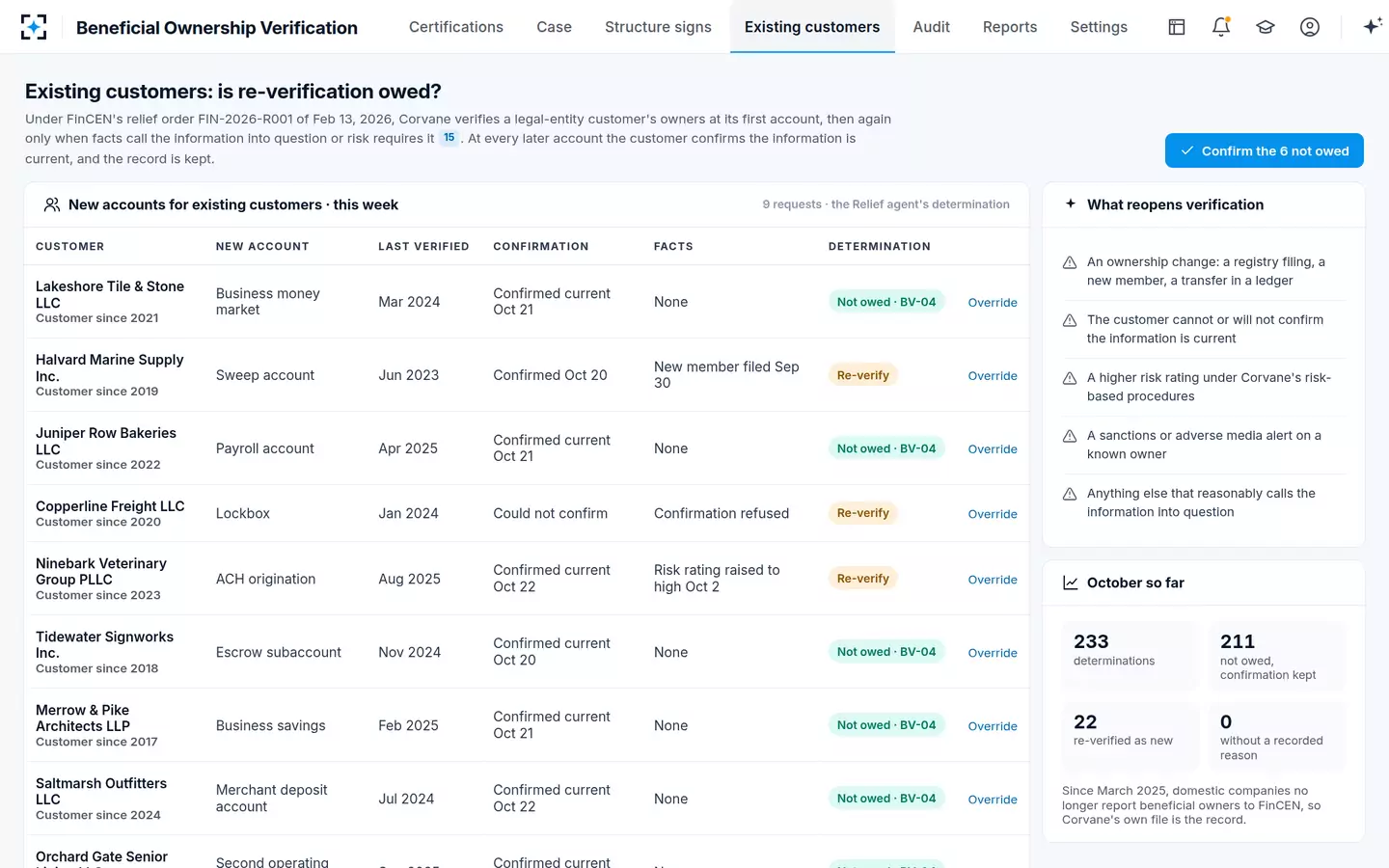The width and height of the screenshot is (1389, 868).
Task: Click Re-verify badge for Halvard Marine Supply
Action: coord(863,375)
